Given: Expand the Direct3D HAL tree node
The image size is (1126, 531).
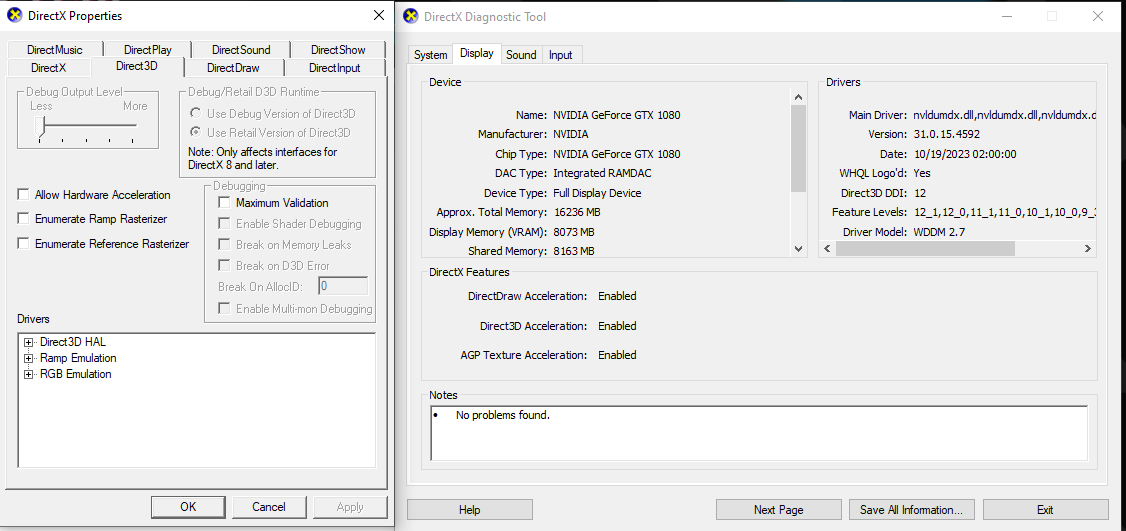Looking at the screenshot, I should coord(29,342).
